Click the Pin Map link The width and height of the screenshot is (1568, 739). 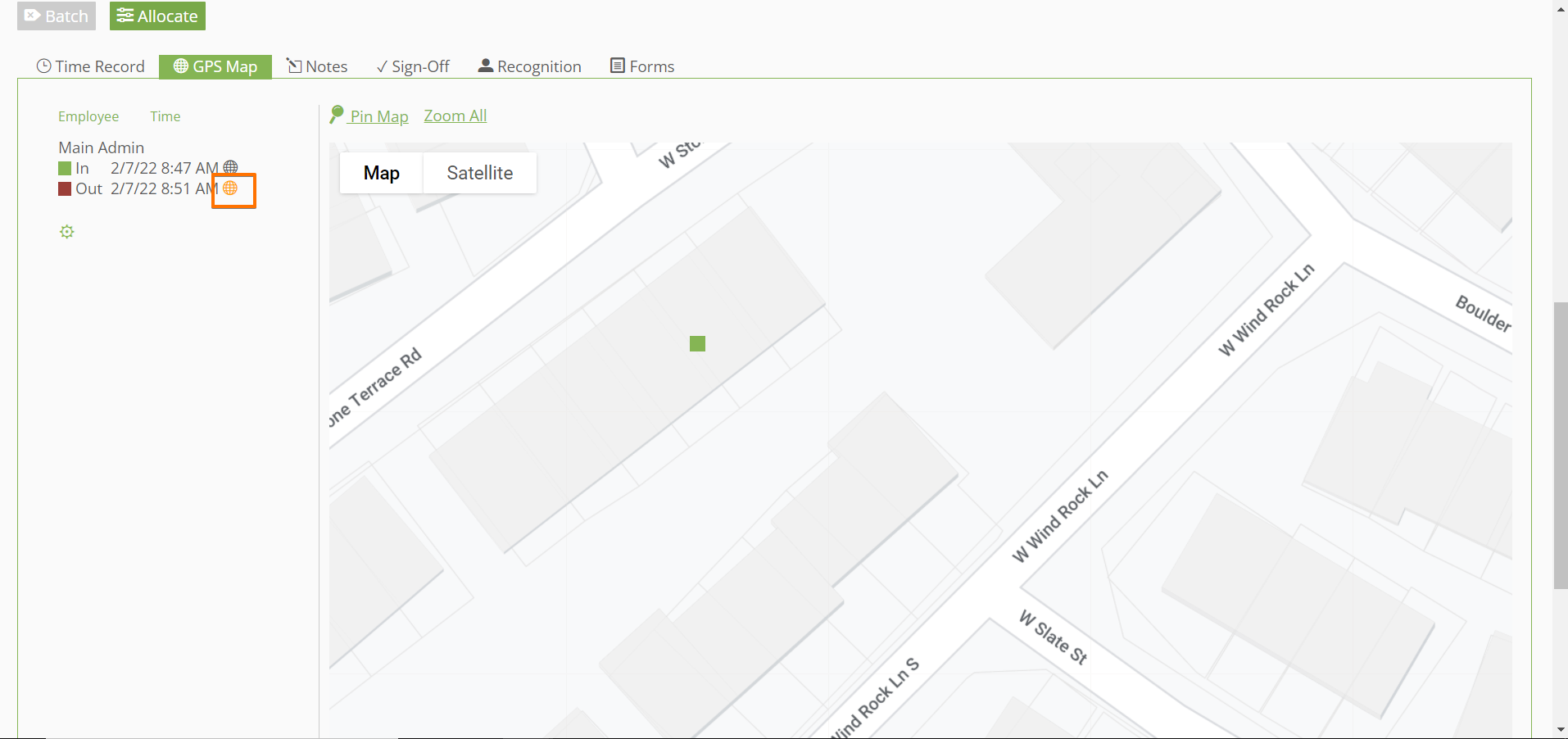coord(369,116)
